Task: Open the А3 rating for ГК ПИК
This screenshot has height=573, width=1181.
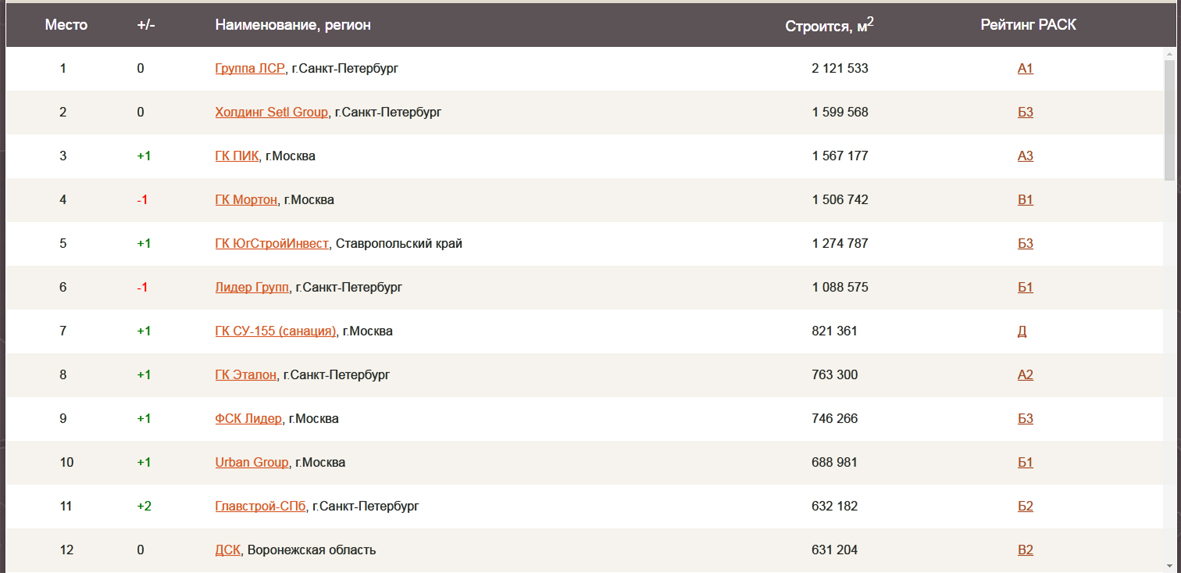Action: [1025, 156]
